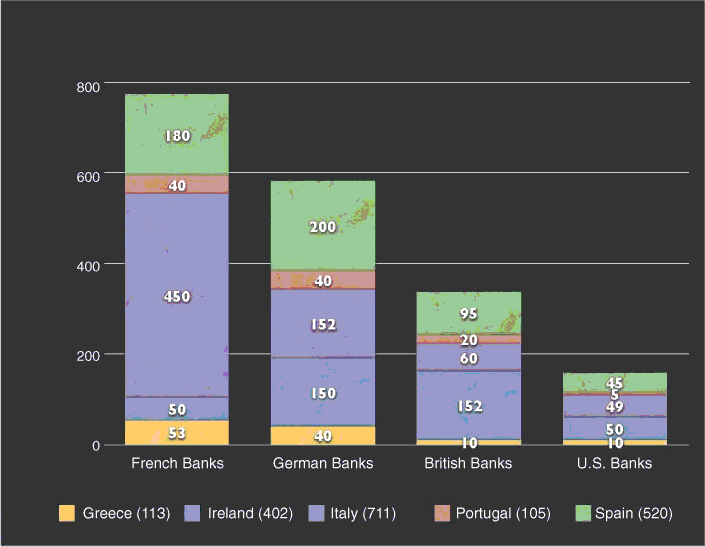Click the Ireland legend color swatch
The width and height of the screenshot is (705, 547).
[193, 513]
